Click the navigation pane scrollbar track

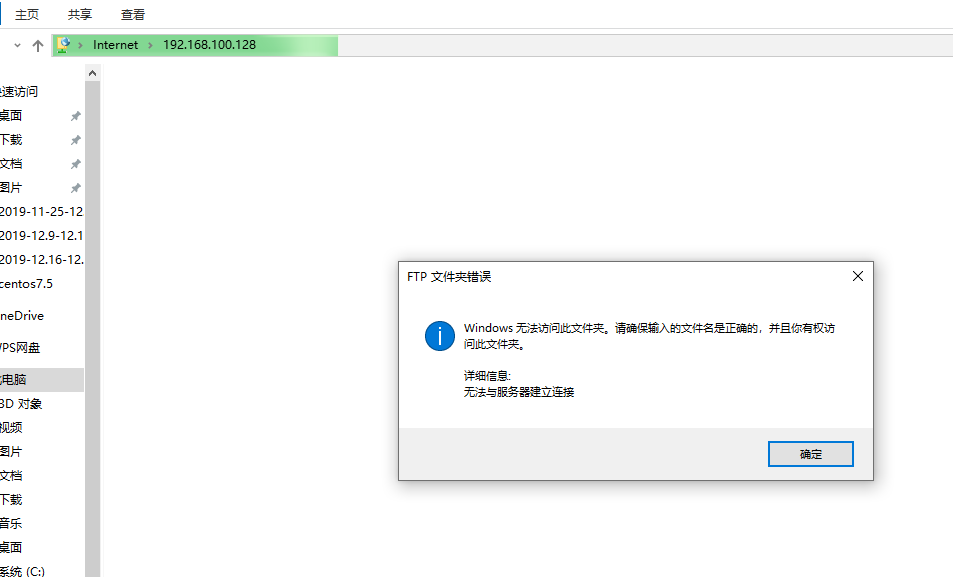[x=92, y=328]
